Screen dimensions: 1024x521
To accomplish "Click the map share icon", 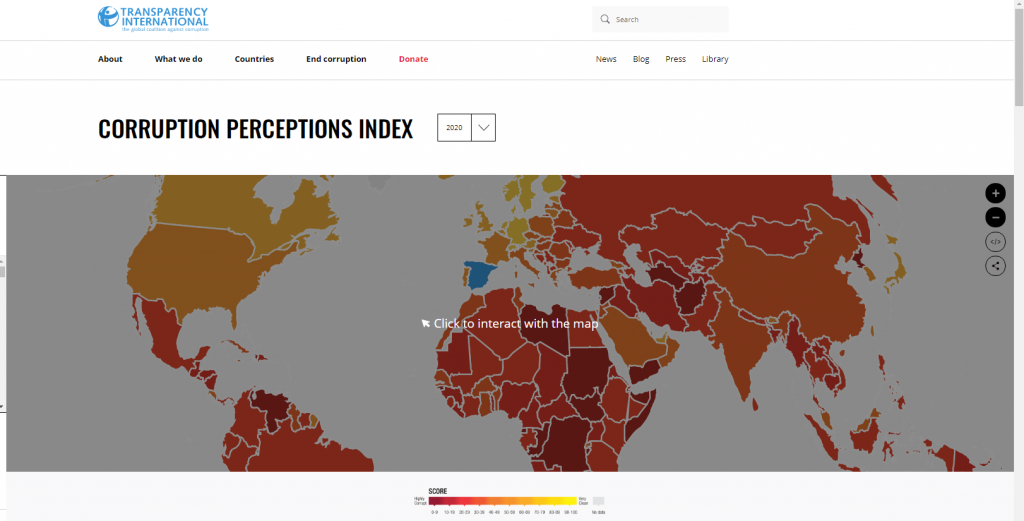I will tap(995, 266).
